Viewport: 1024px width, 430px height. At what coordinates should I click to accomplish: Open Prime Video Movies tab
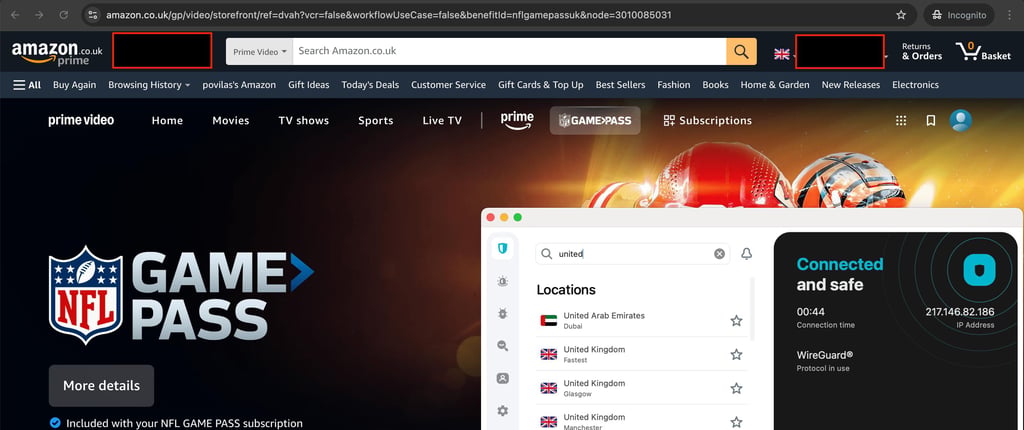(231, 120)
